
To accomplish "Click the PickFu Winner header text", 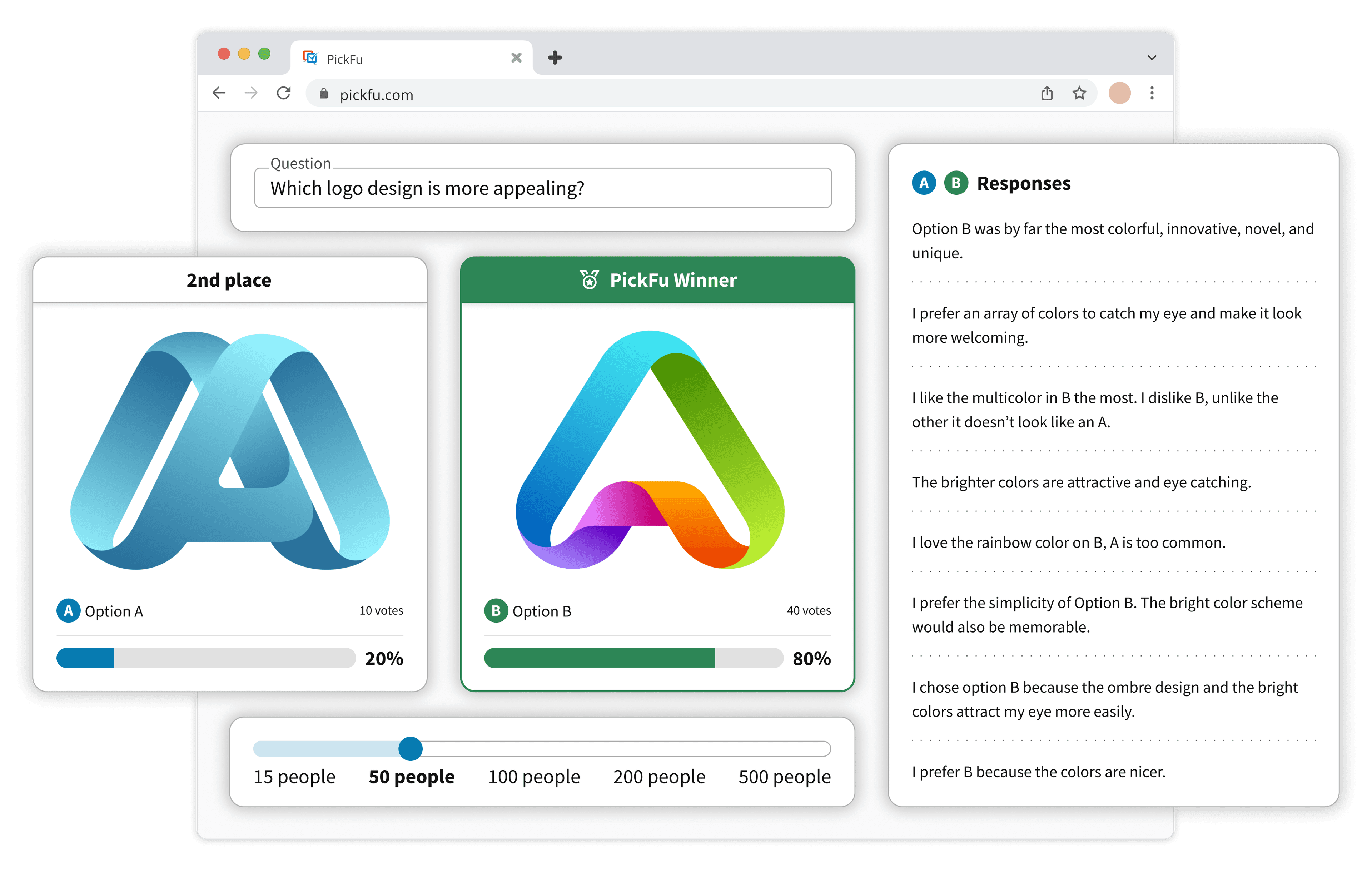I will click(673, 280).
